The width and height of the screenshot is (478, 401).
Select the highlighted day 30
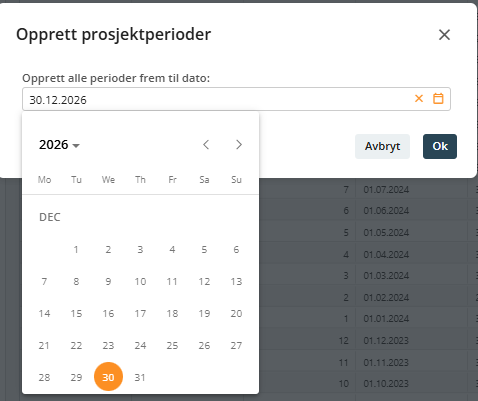pyautogui.click(x=108, y=377)
